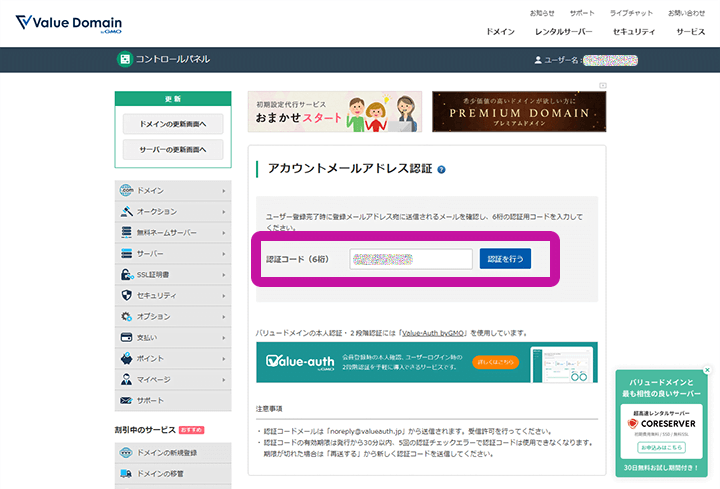
Task: Click ドメインの更新画面へ button
Action: click(x=173, y=125)
